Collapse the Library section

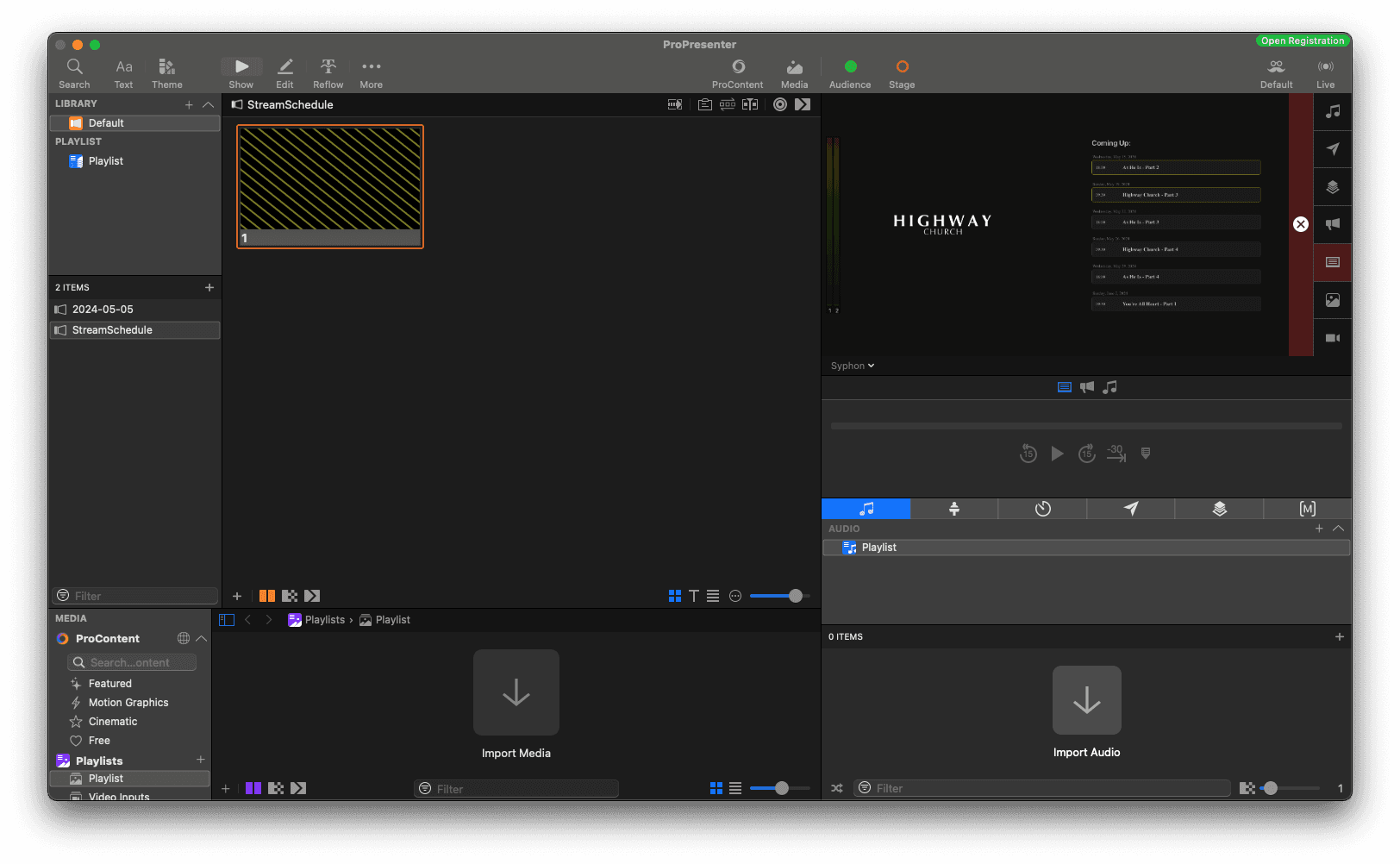(208, 104)
